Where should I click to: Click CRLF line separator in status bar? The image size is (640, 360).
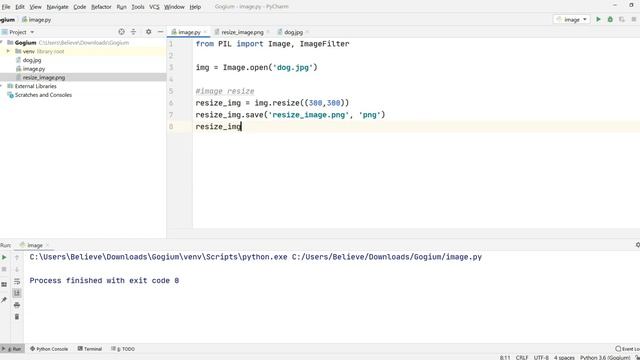pos(522,358)
